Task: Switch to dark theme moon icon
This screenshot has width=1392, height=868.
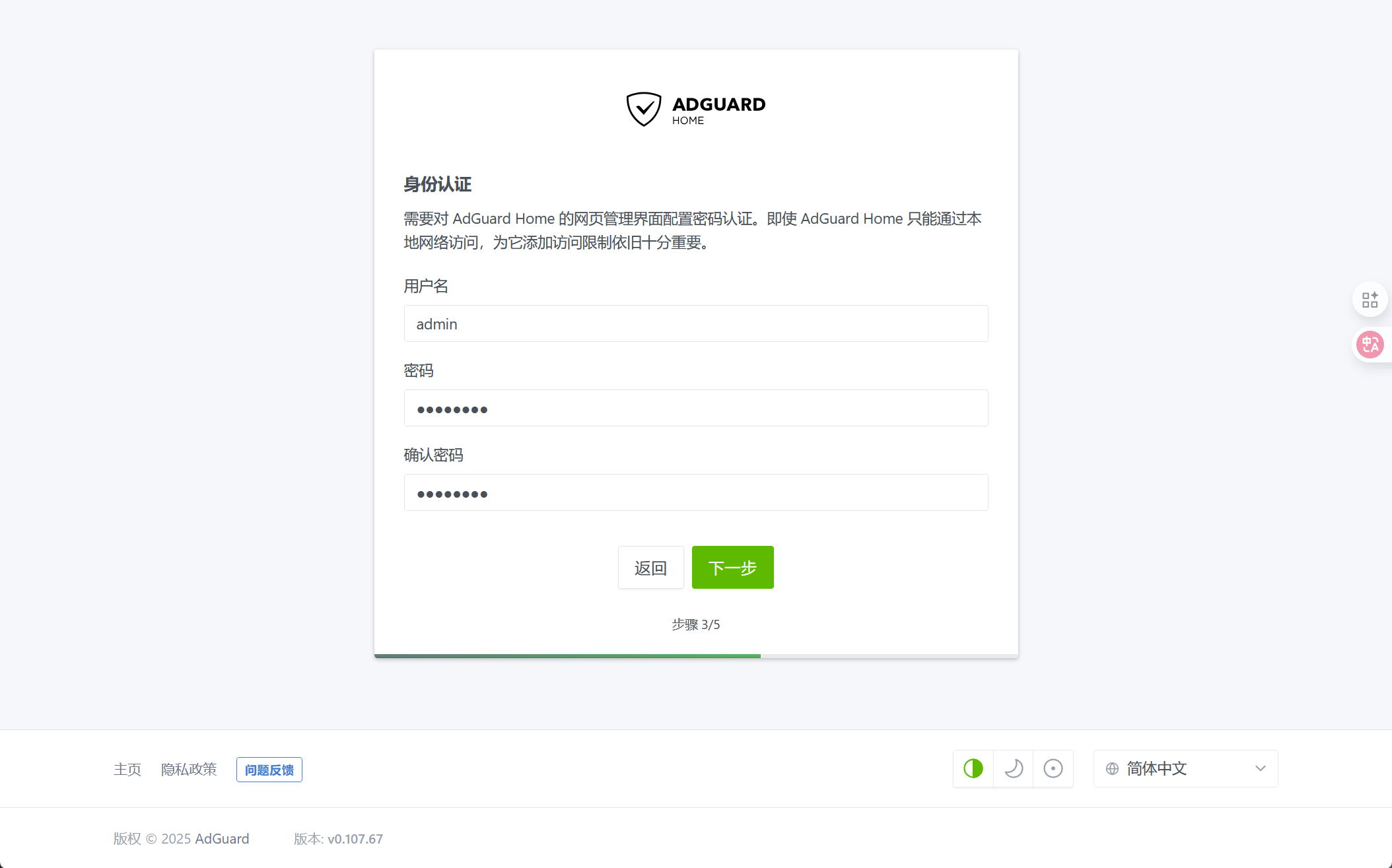Action: pos(1013,768)
